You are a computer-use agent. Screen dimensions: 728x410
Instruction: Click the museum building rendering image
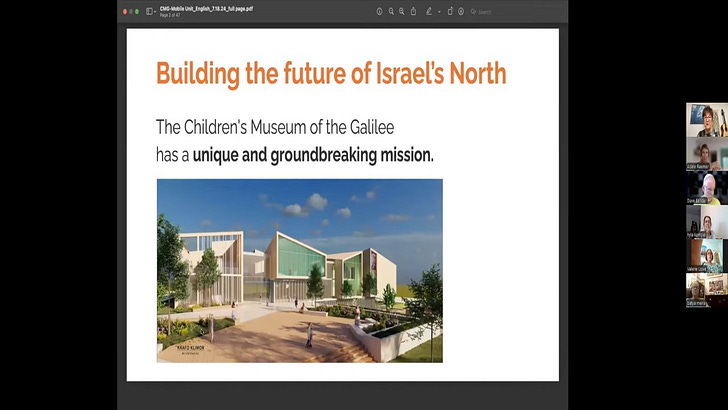[299, 271]
